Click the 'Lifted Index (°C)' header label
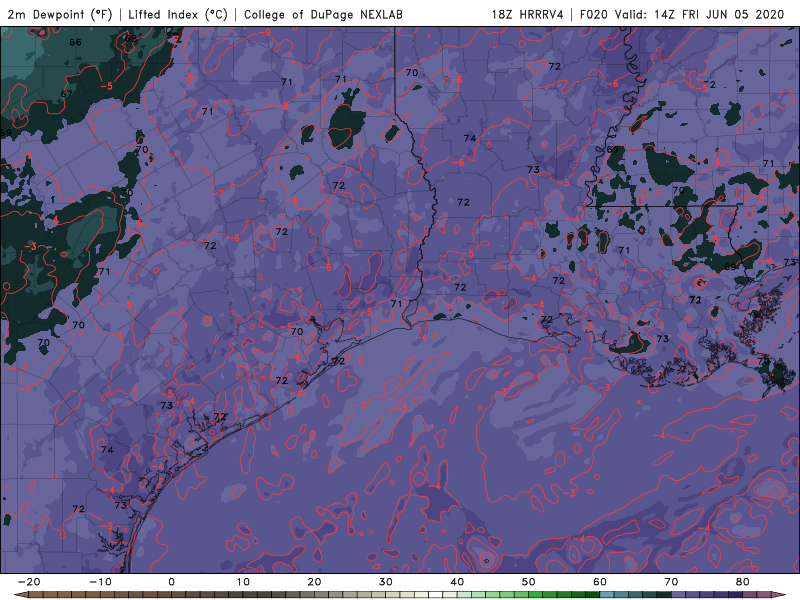This screenshot has height=600, width=800. [178, 14]
